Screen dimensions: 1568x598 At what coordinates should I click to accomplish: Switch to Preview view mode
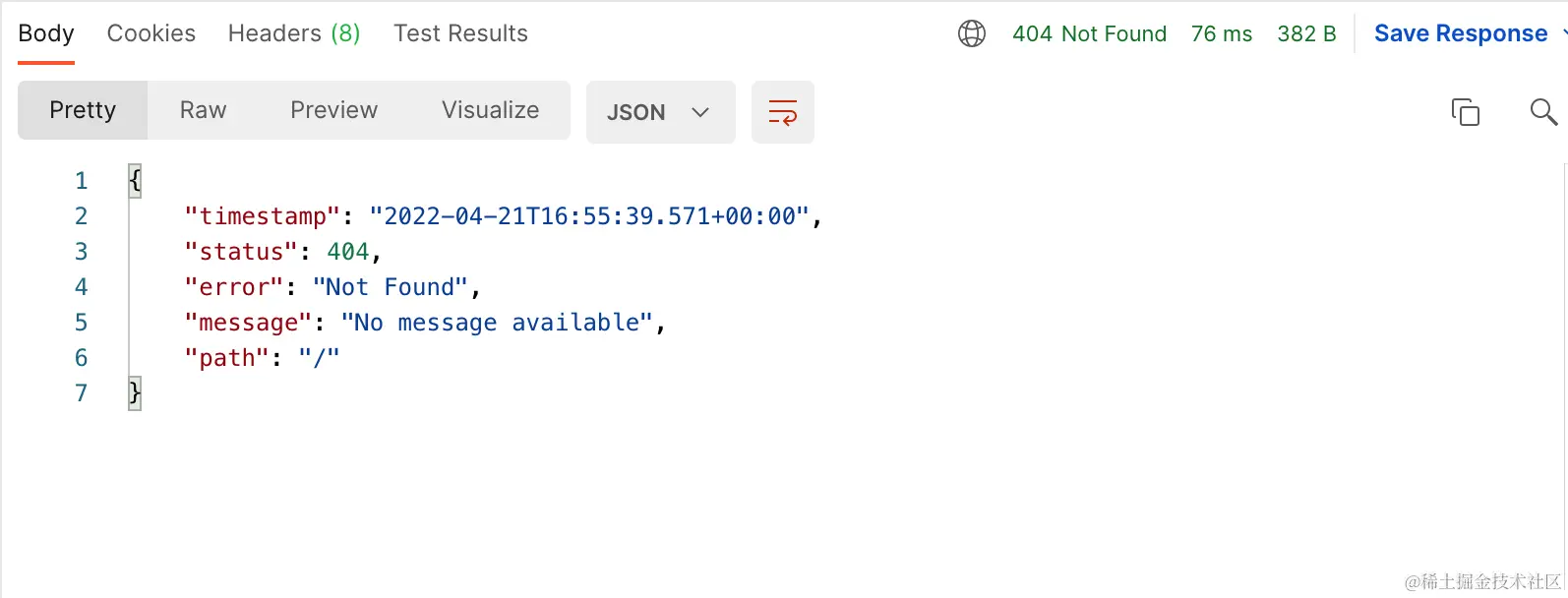(x=334, y=110)
